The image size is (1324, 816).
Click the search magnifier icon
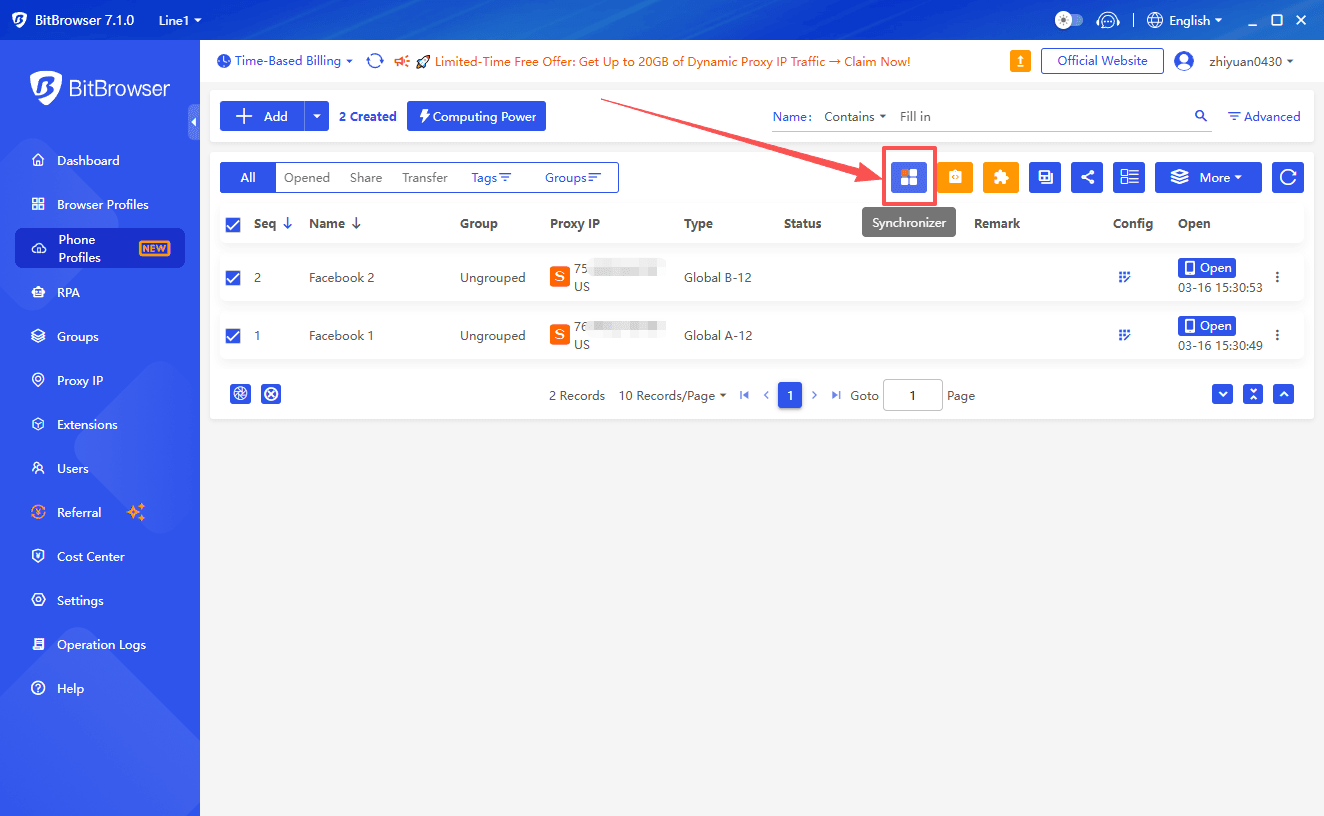1201,116
